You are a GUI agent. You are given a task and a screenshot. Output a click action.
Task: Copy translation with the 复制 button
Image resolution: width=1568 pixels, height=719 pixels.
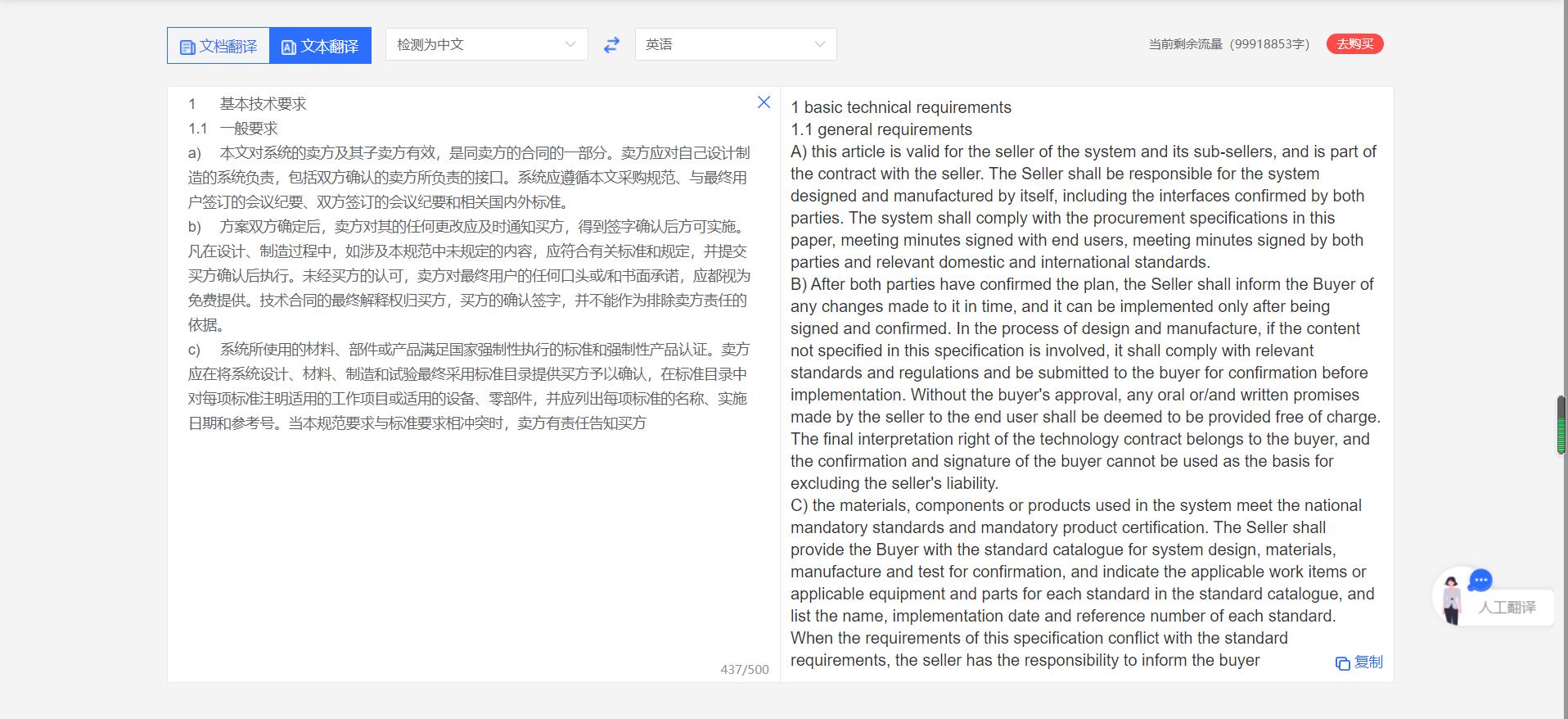click(x=1359, y=662)
